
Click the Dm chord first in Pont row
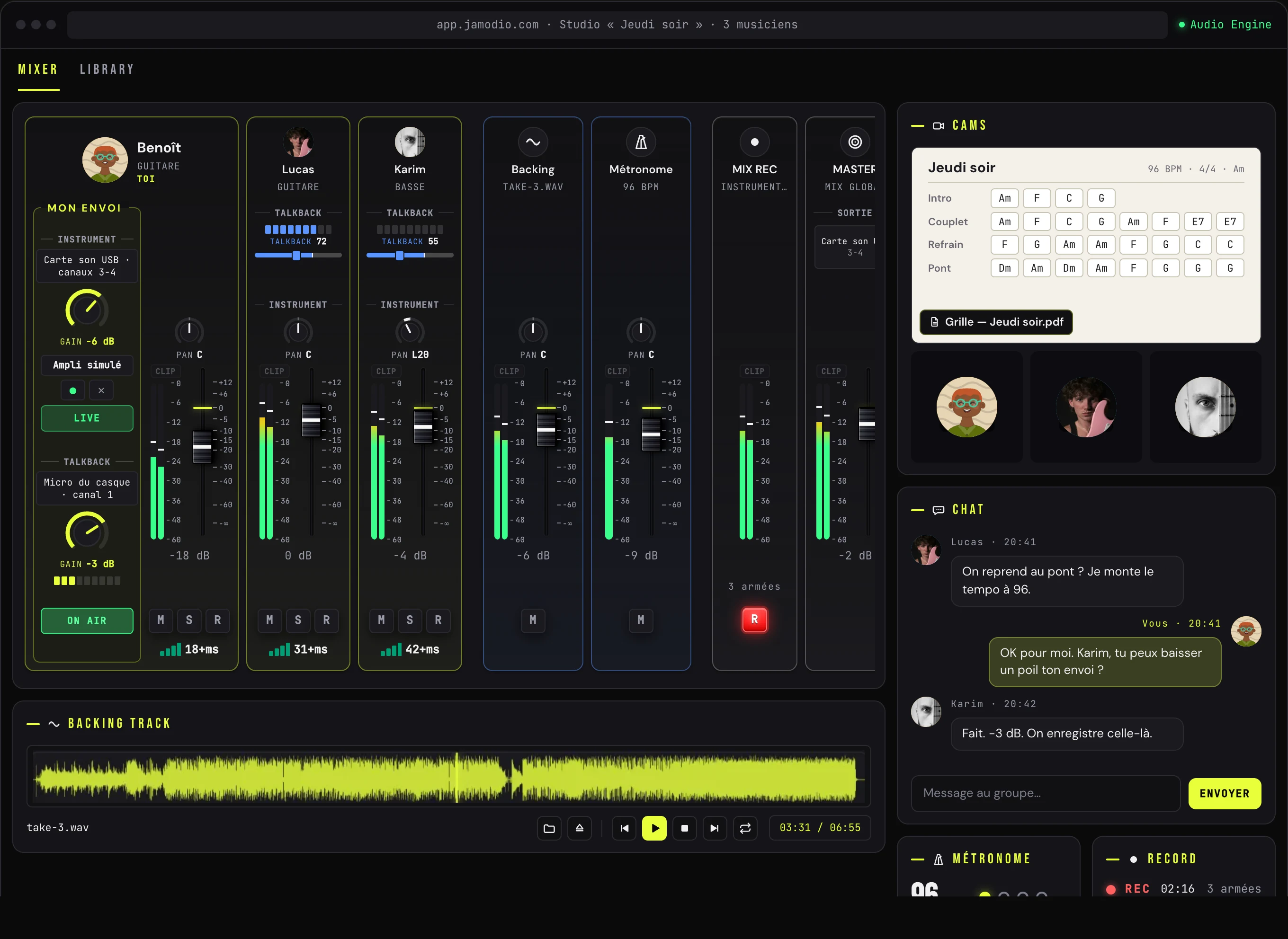click(x=1005, y=268)
